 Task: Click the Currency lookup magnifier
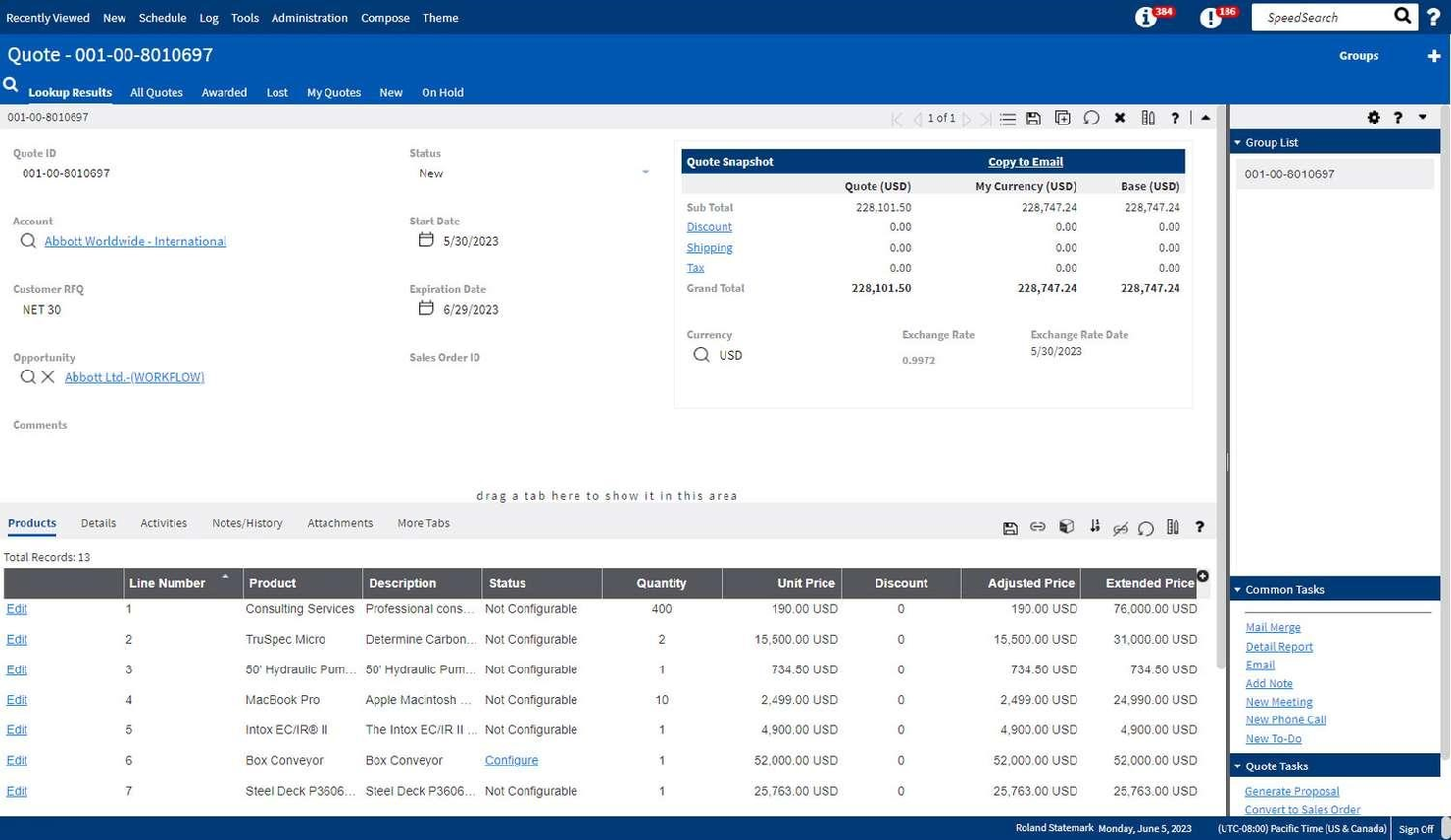click(x=701, y=355)
